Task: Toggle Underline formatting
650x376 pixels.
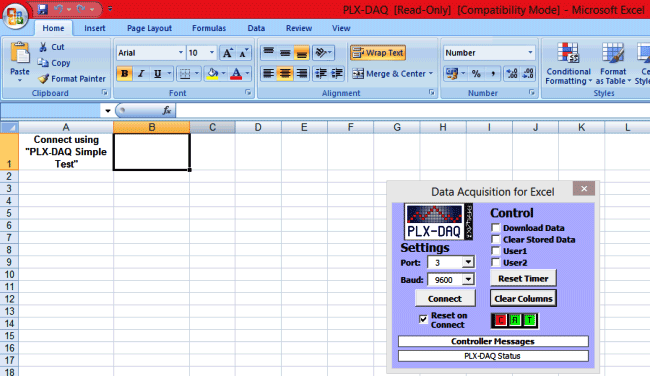Action: pyautogui.click(x=158, y=74)
